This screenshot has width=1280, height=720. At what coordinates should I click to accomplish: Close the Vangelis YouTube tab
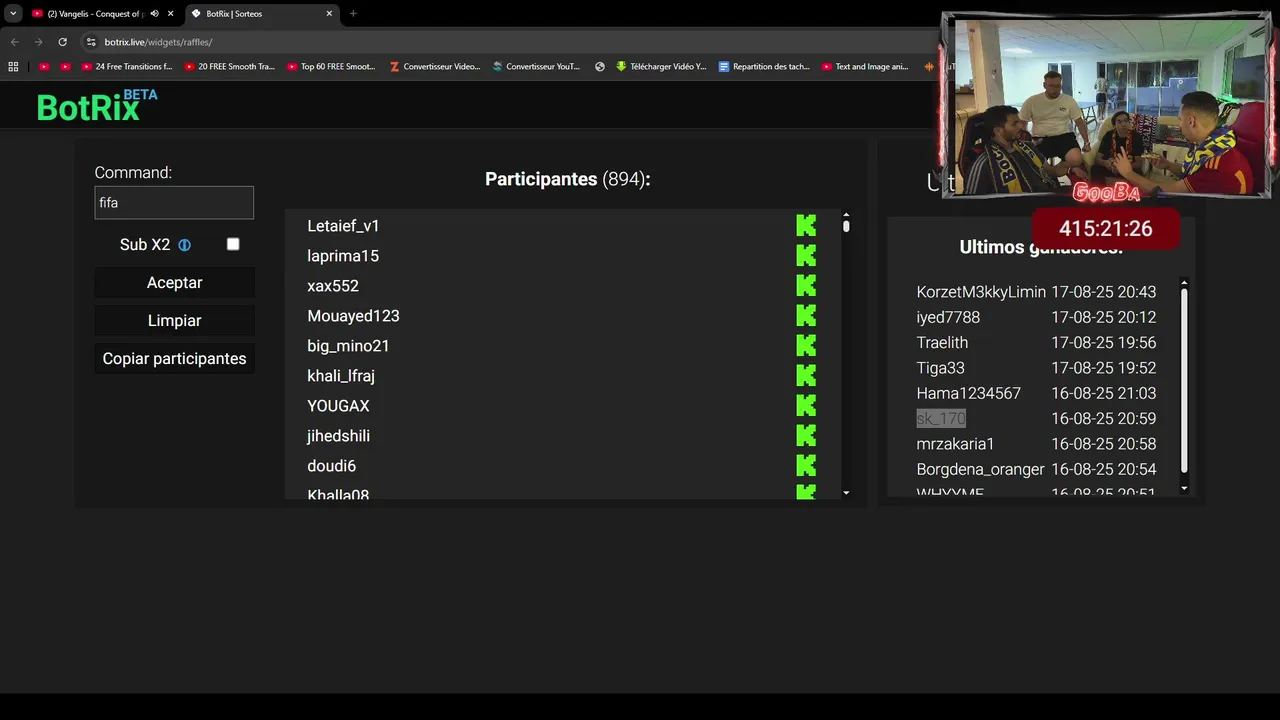tap(171, 14)
